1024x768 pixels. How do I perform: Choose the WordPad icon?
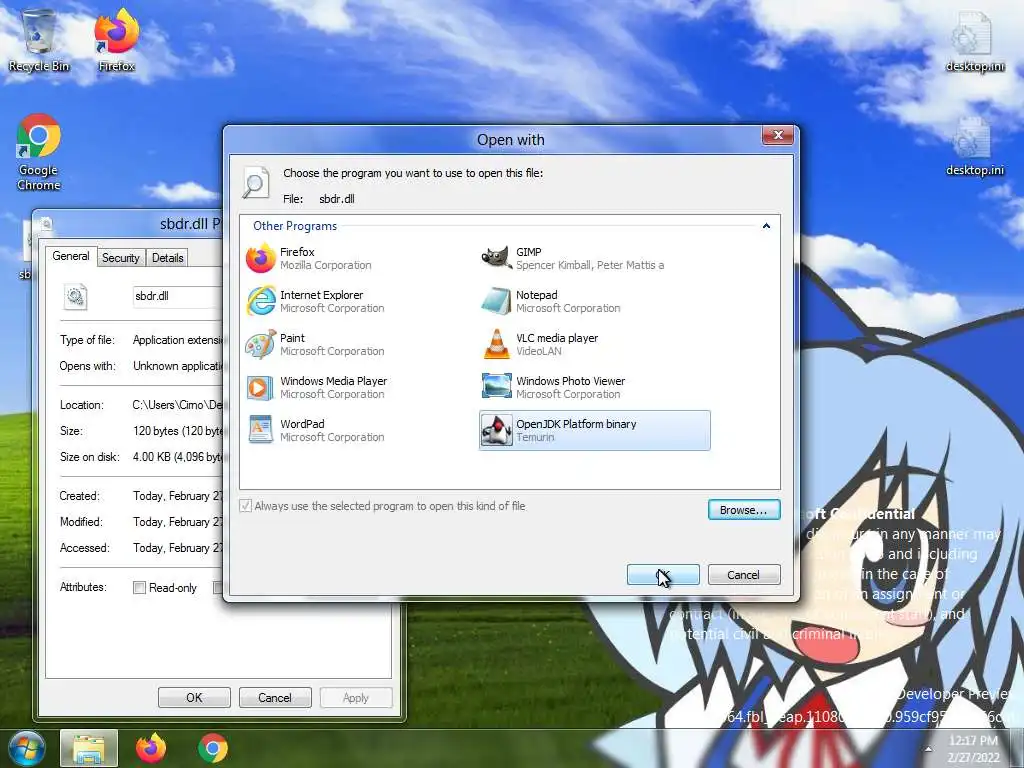[x=261, y=430]
